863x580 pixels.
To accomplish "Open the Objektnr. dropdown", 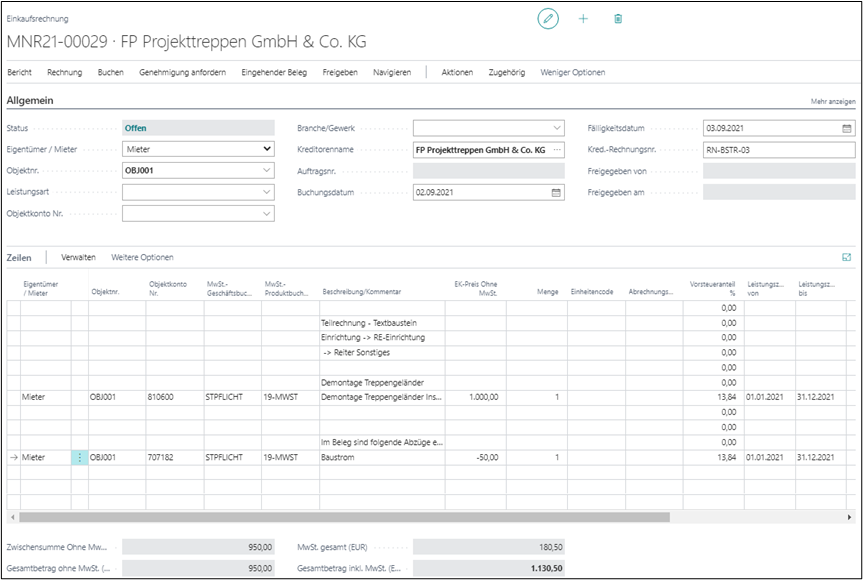I will (266, 170).
